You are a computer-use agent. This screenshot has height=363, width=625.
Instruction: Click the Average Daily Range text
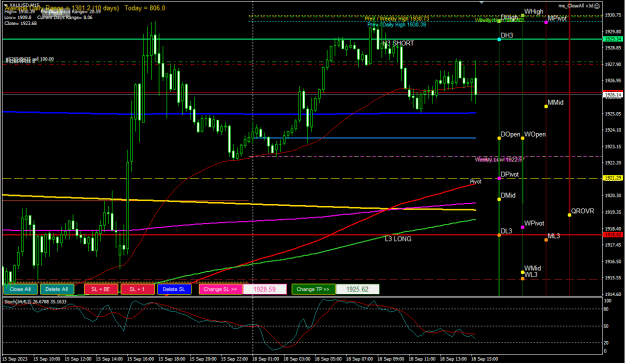pyautogui.click(x=62, y=8)
